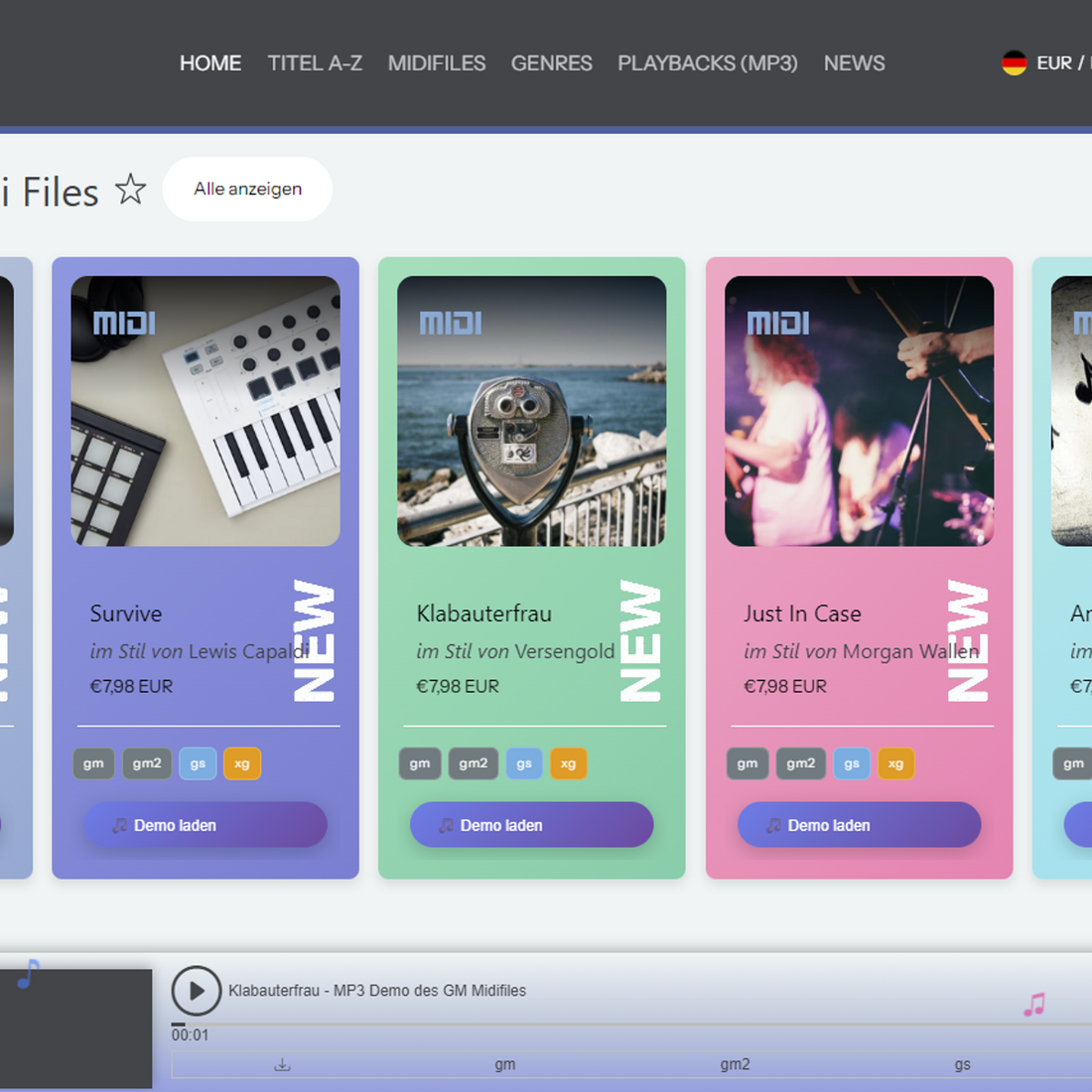Click the blue music note icon at bottom left
Screen dimensions: 1092x1092
point(29,974)
